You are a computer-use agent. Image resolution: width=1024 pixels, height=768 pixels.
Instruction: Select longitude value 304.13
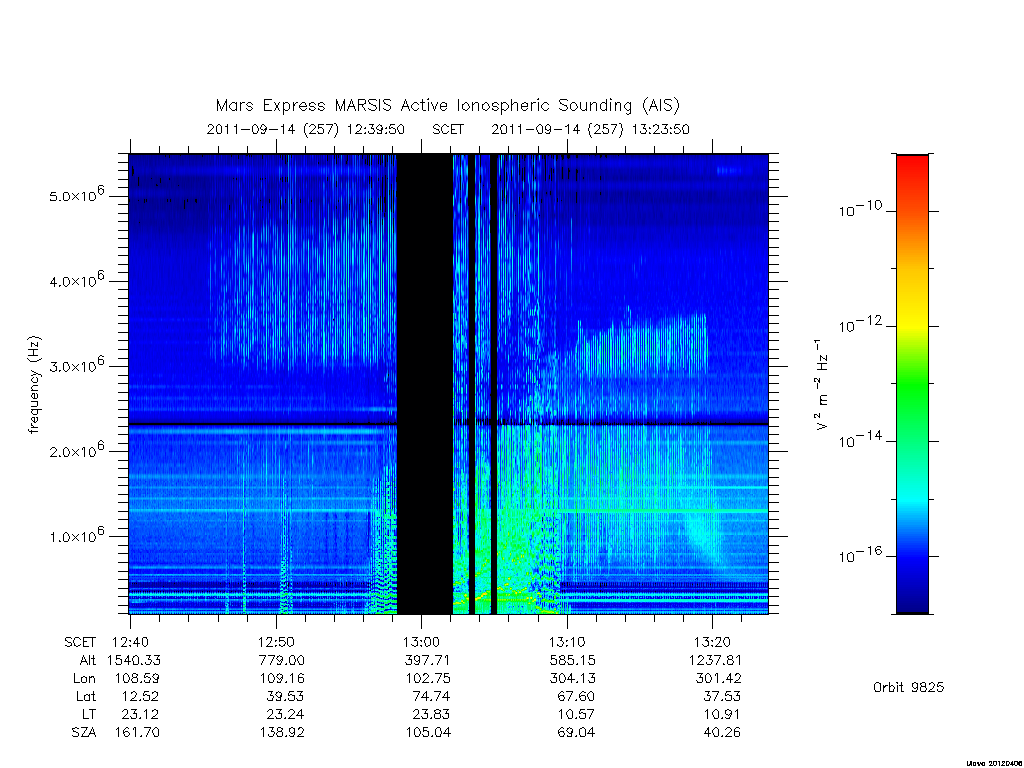pos(573,679)
